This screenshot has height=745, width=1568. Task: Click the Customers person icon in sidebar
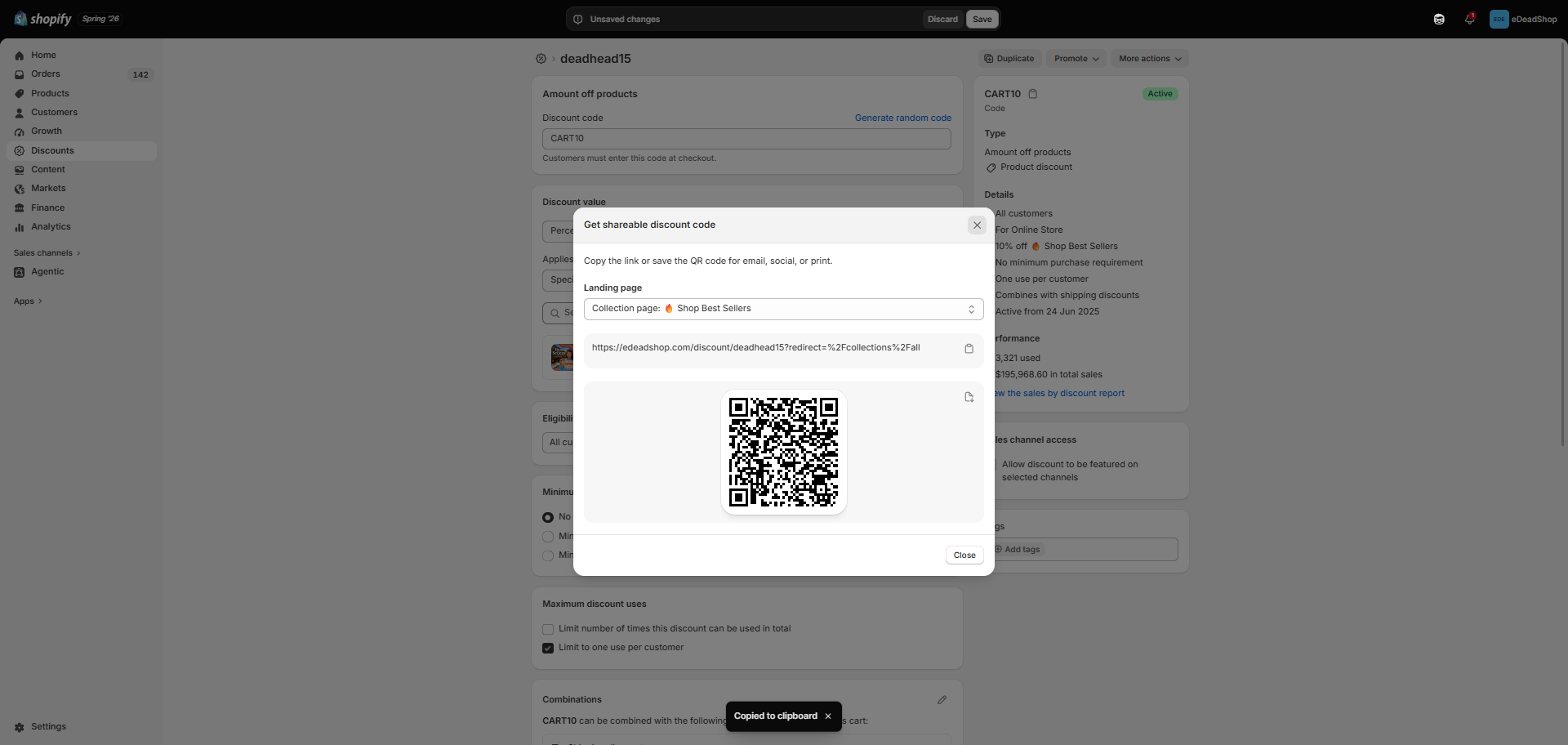[x=20, y=113]
